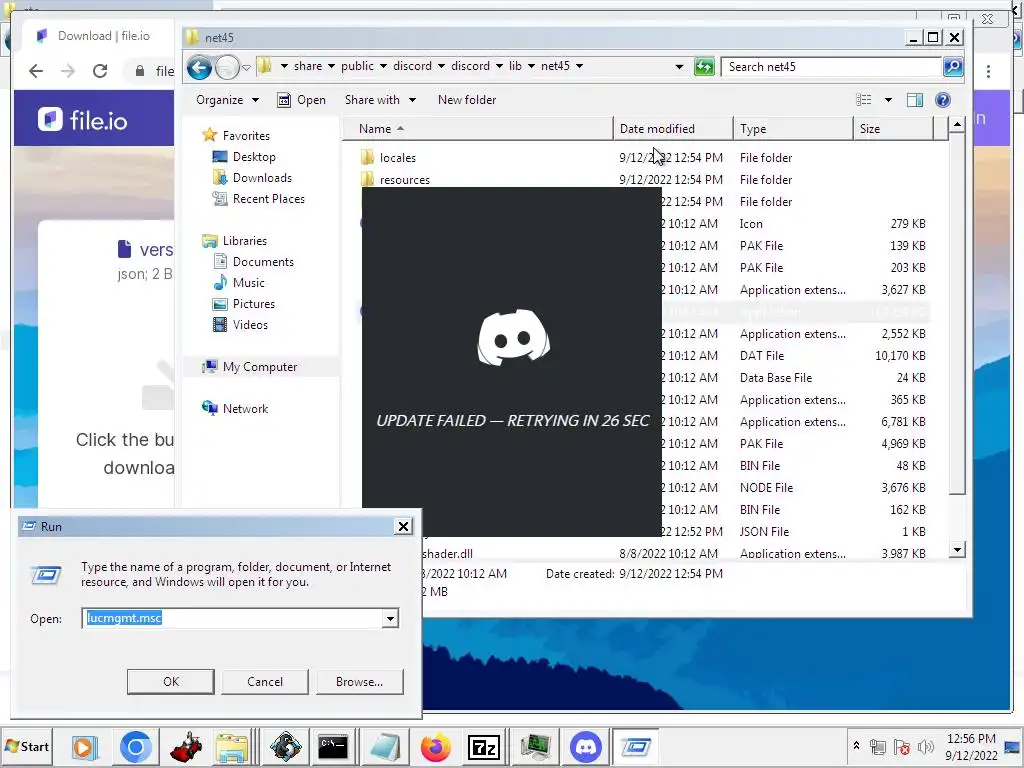
Task: Open the penguin application taskbar icon
Action: click(x=285, y=746)
